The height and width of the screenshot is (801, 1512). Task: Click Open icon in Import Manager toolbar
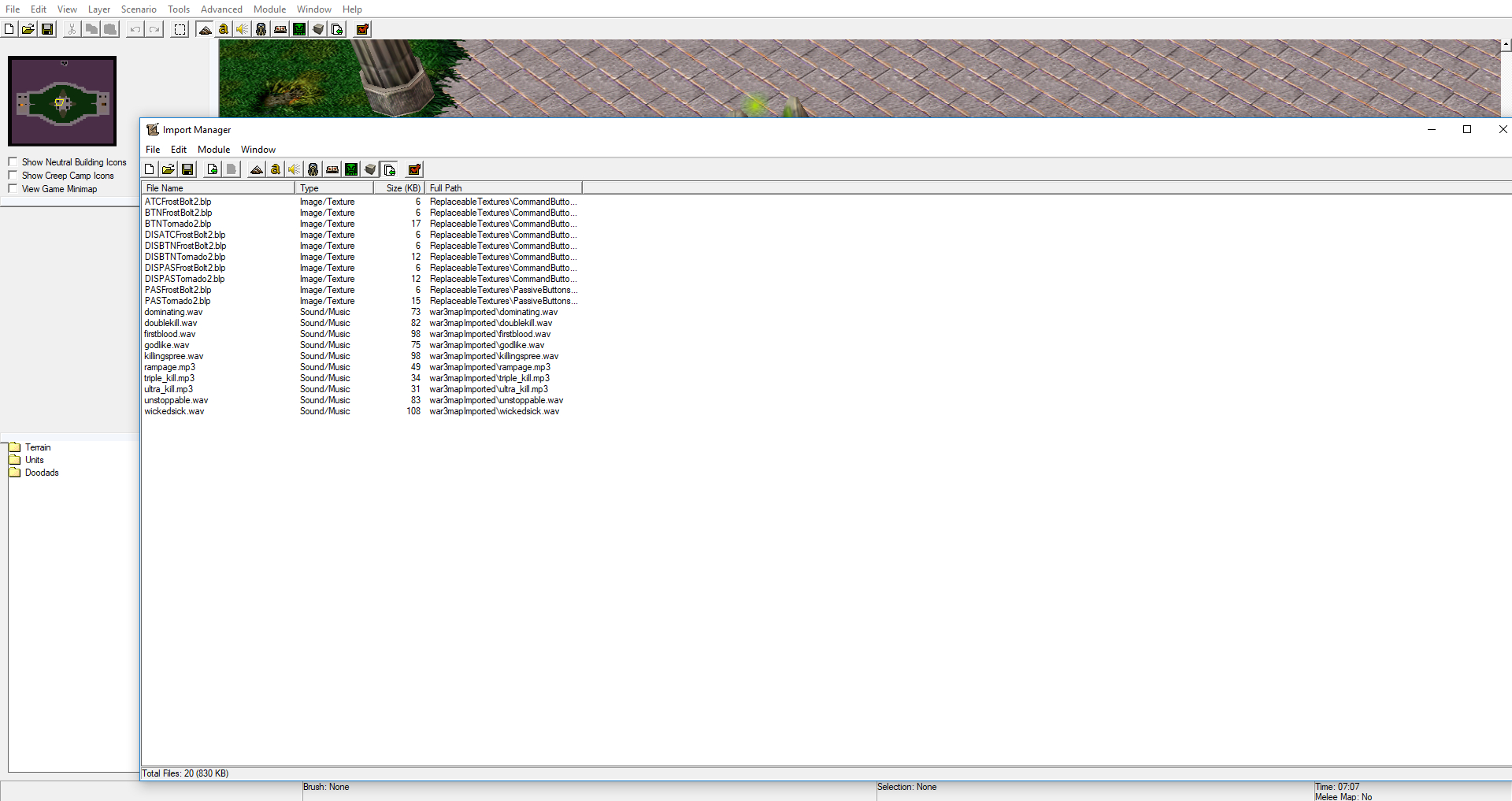pyautogui.click(x=169, y=169)
